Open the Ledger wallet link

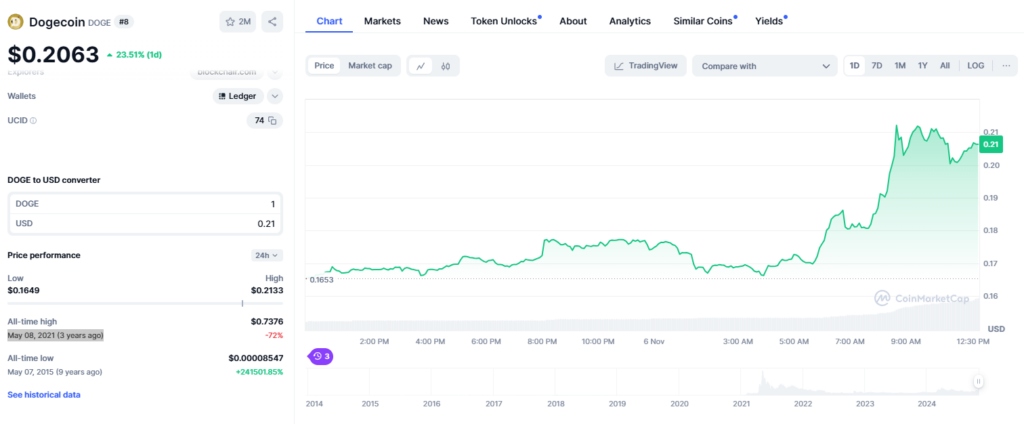(238, 96)
